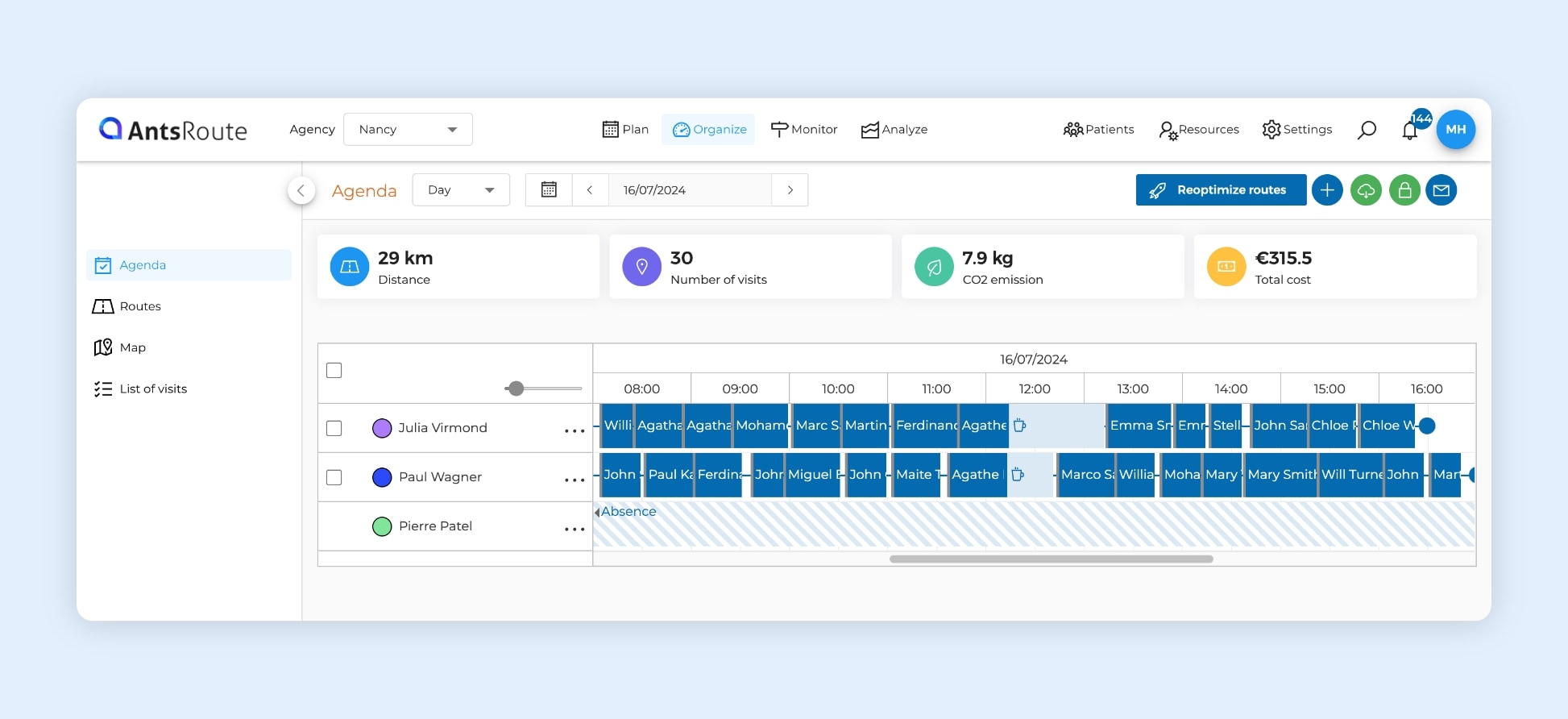Open the MH user avatar menu
The height and width of the screenshot is (719, 1568).
1455,130
